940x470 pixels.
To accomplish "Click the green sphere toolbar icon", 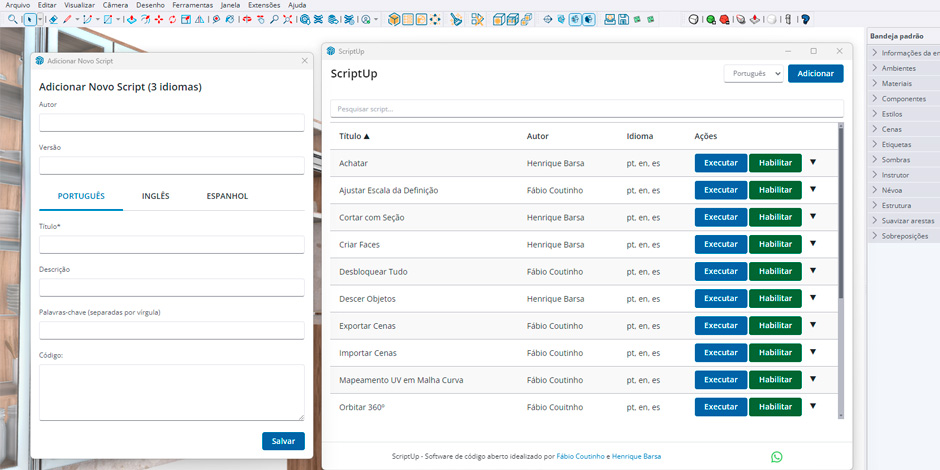I will [x=710, y=19].
